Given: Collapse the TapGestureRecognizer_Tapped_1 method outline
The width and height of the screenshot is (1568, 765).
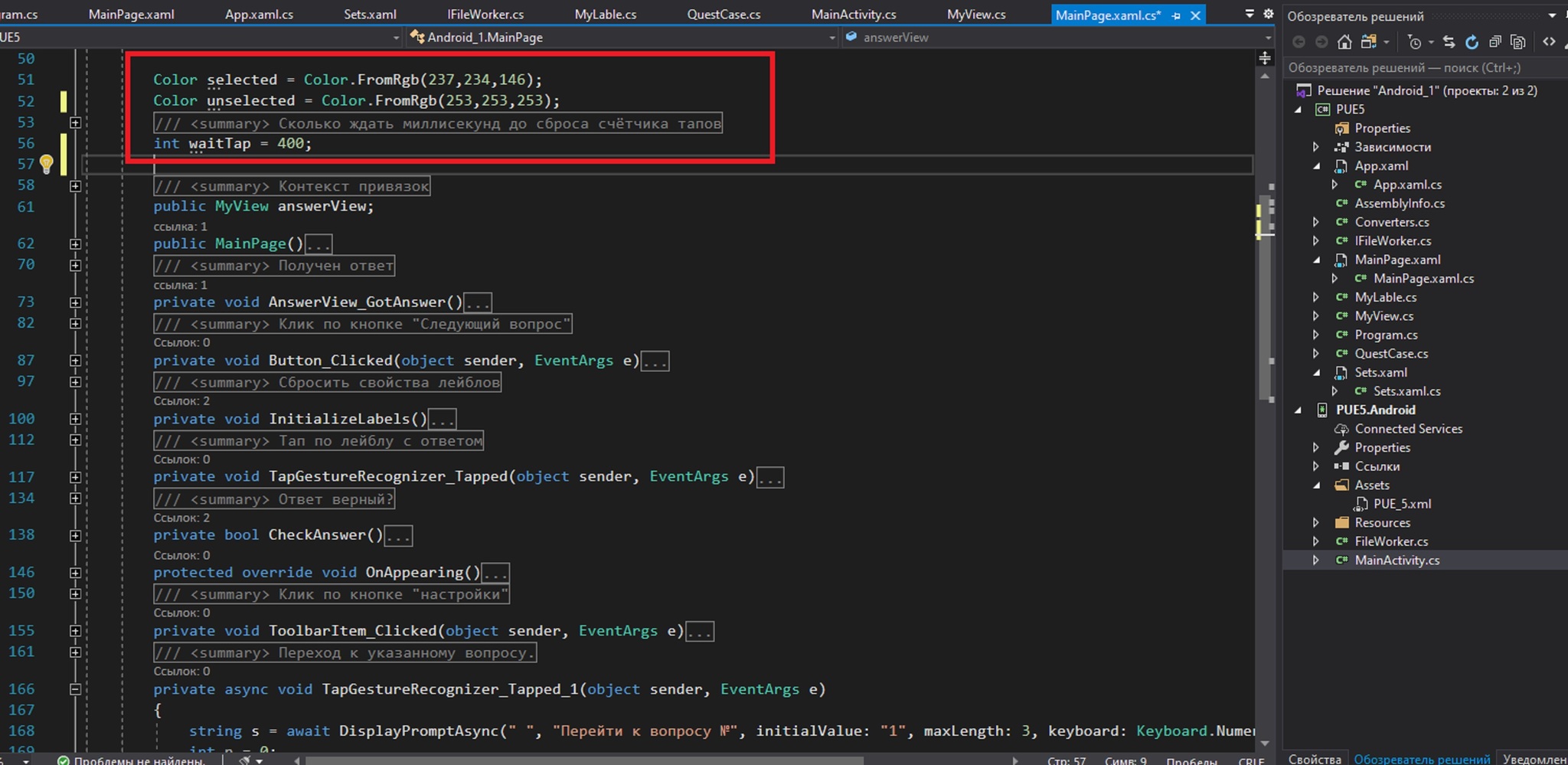Looking at the screenshot, I should tap(75, 689).
